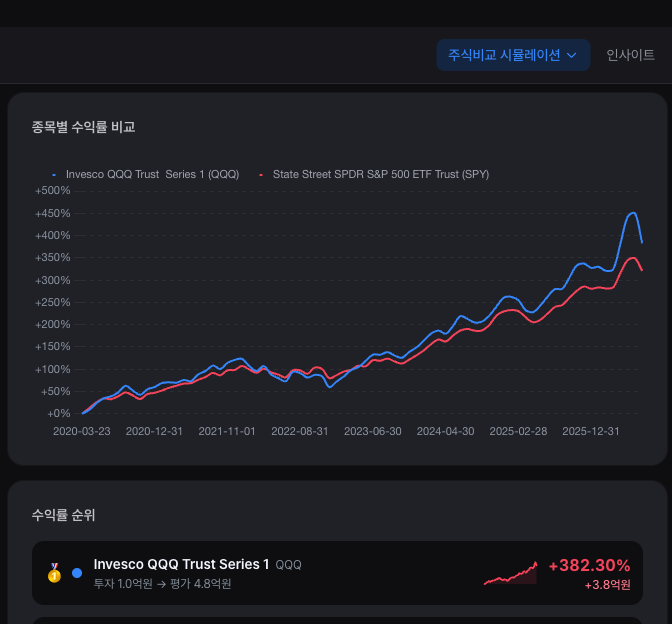The image size is (672, 624).
Task: Click the 2022-08-31 x-axis date
Action: (300, 431)
